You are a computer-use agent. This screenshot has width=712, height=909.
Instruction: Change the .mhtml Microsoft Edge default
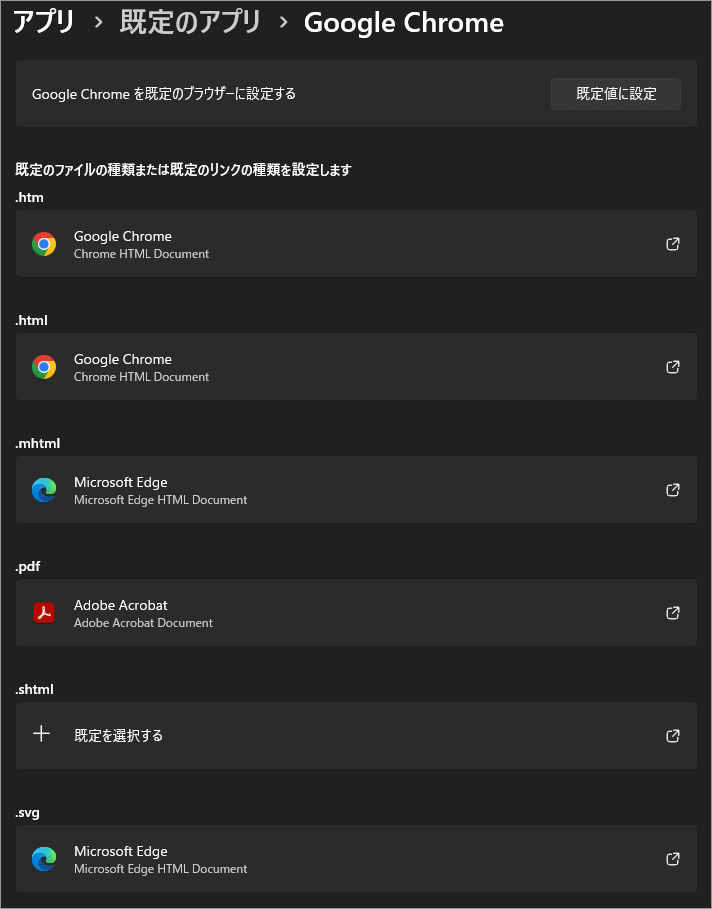click(x=356, y=490)
